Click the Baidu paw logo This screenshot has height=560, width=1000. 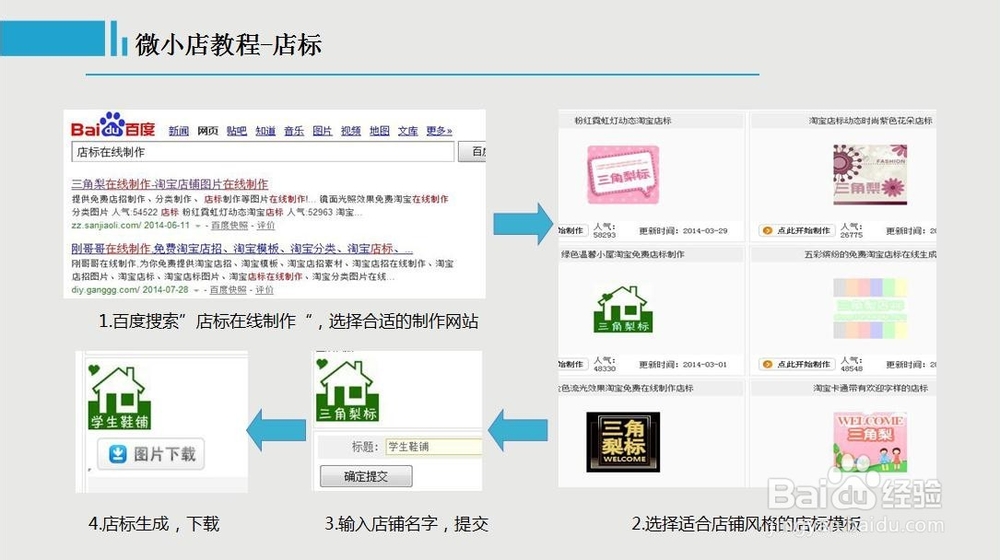click(112, 124)
